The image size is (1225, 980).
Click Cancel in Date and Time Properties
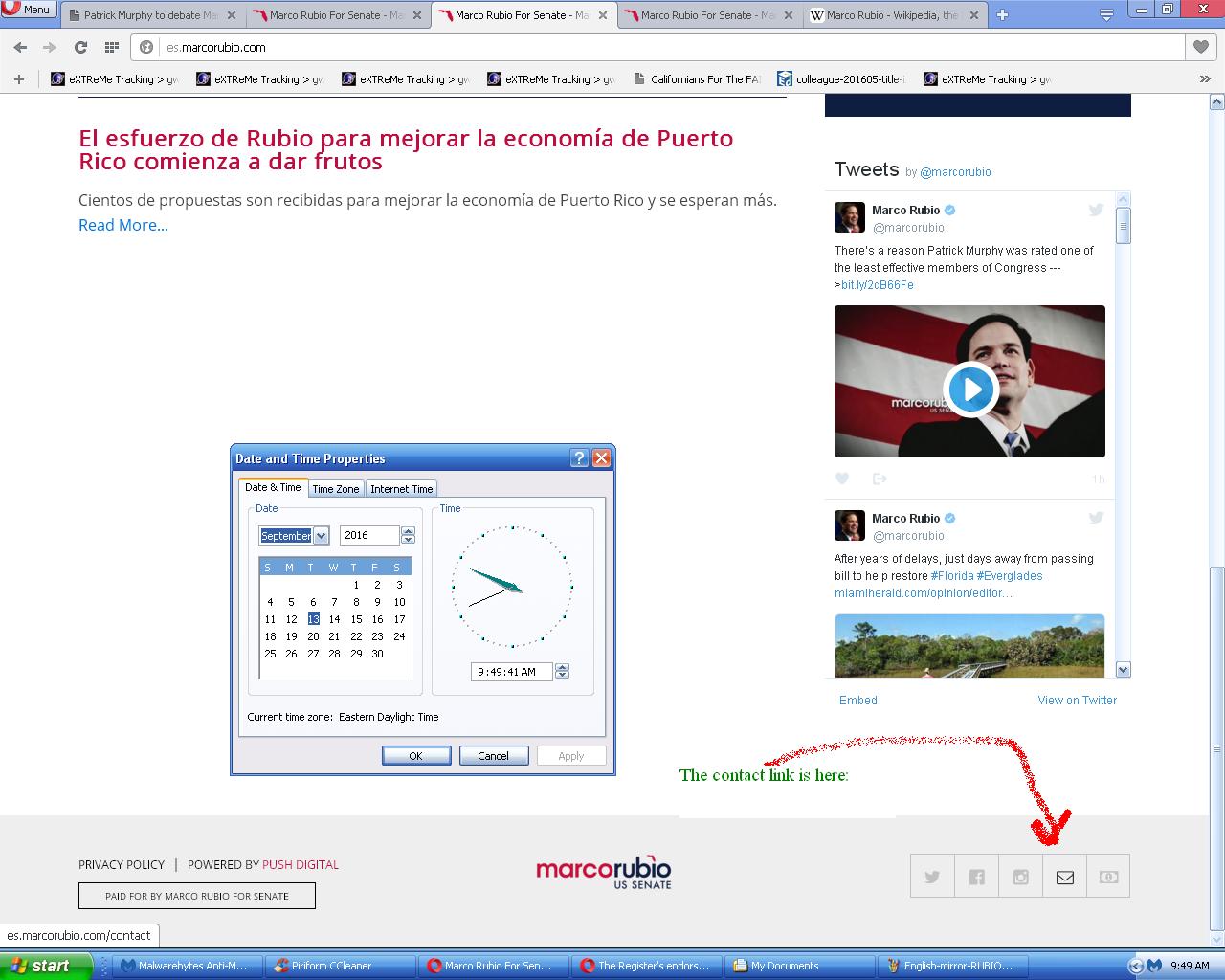coord(494,756)
